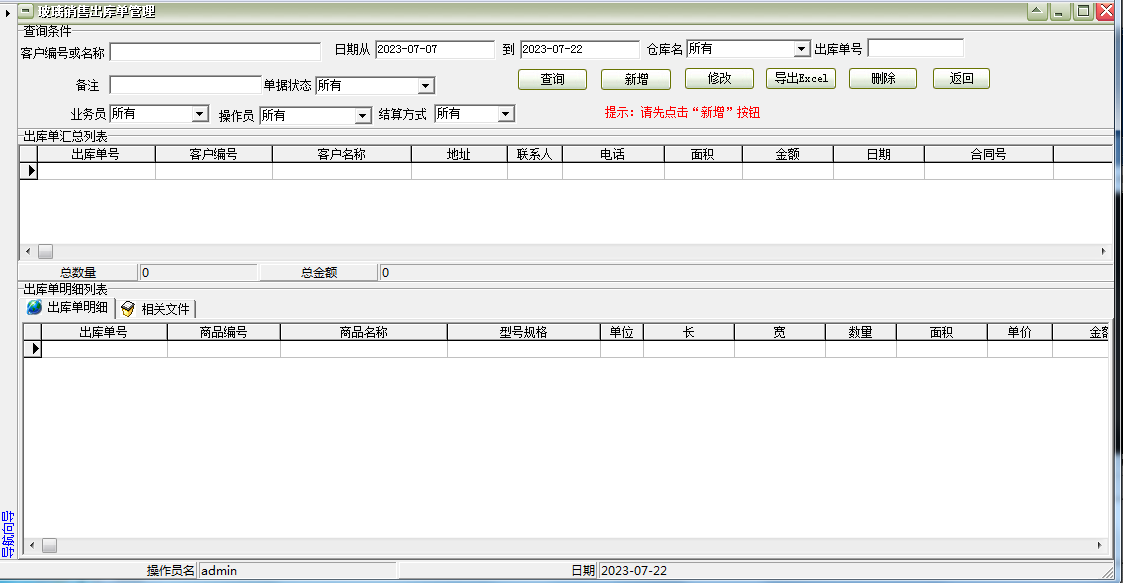Click the 删除 button
The width and height of the screenshot is (1123, 583).
coord(882,79)
